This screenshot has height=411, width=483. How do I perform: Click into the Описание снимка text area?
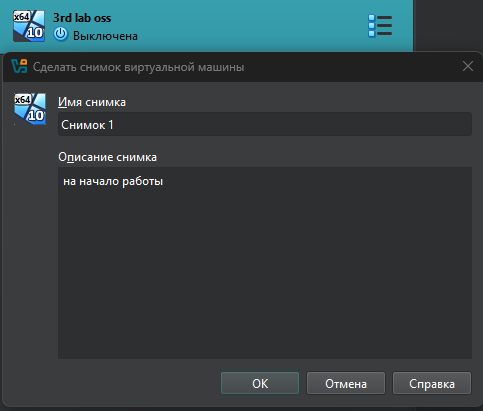click(x=265, y=263)
